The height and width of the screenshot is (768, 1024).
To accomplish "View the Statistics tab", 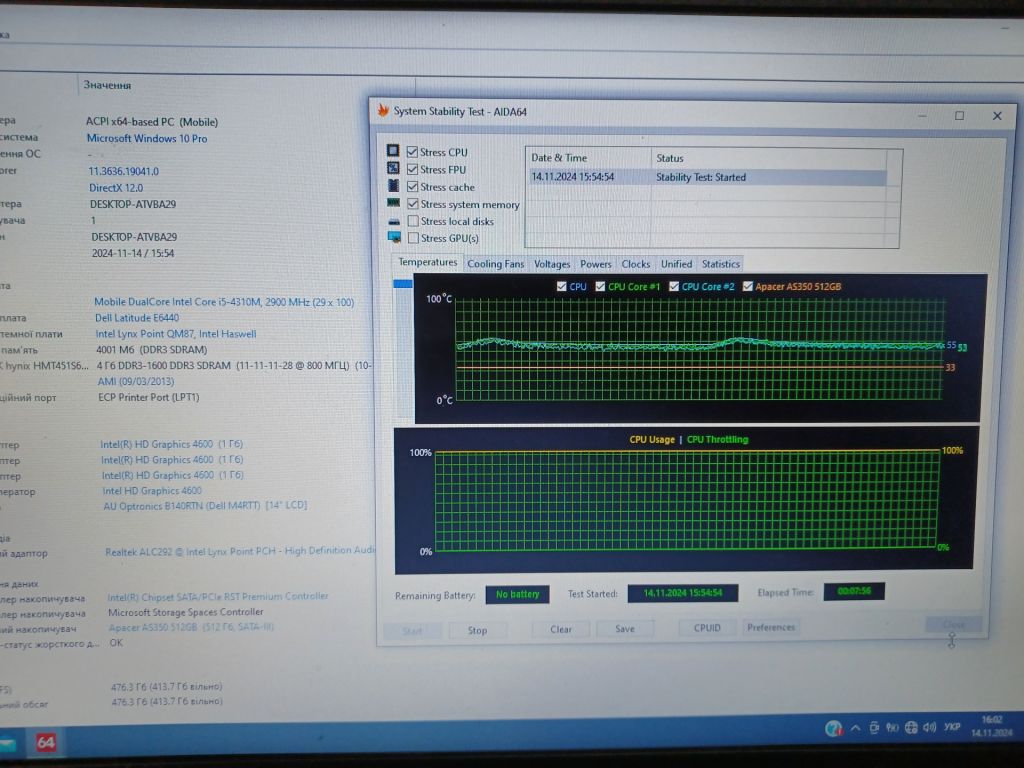I will (x=720, y=264).
